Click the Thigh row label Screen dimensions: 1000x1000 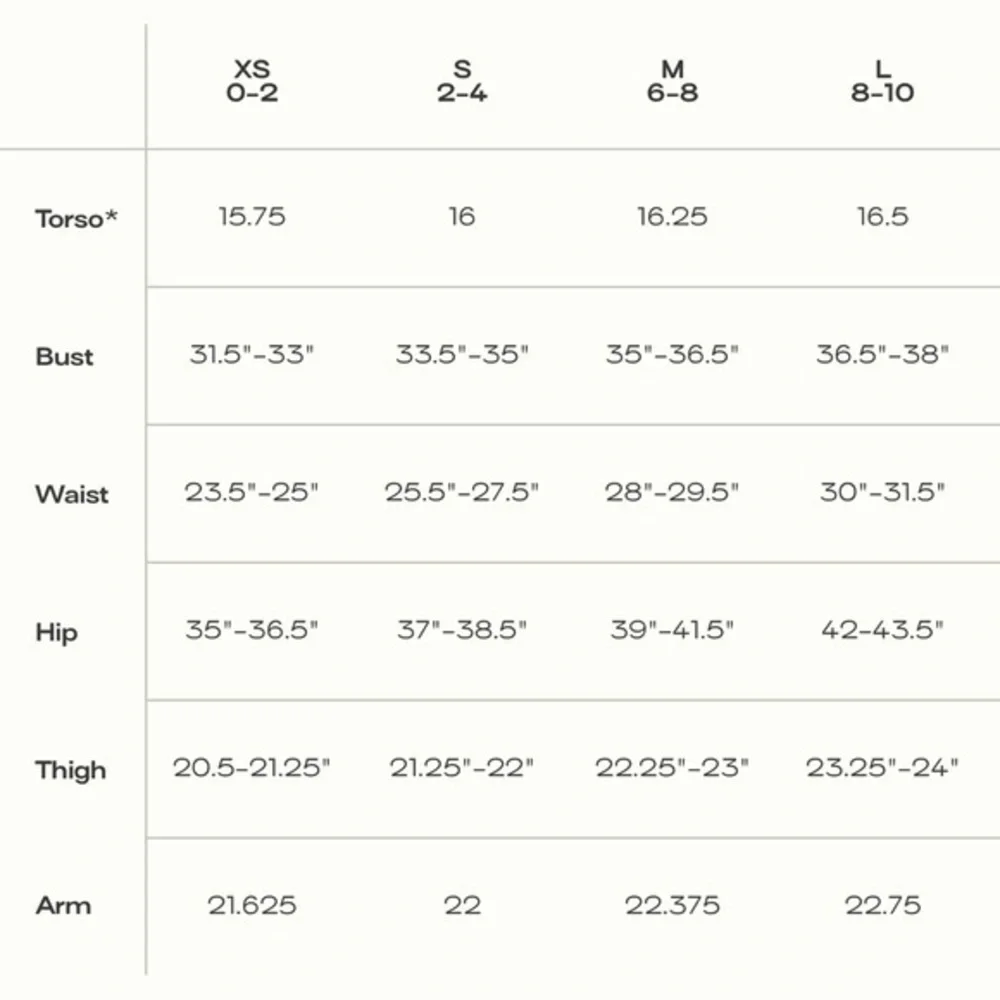tap(70, 770)
